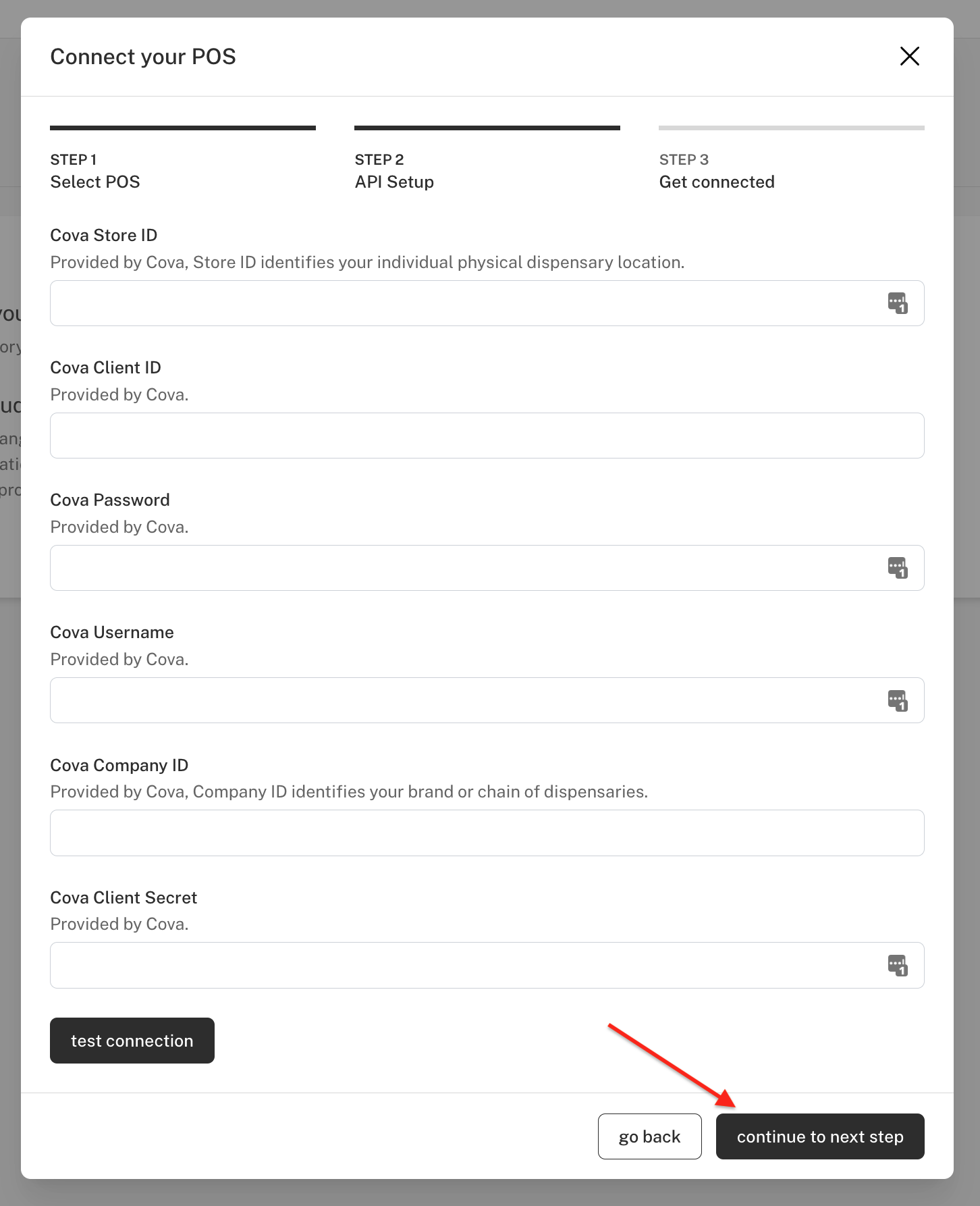The height and width of the screenshot is (1206, 980).
Task: Select the 1Password icon in Cova Client Secret field
Action: click(x=898, y=965)
